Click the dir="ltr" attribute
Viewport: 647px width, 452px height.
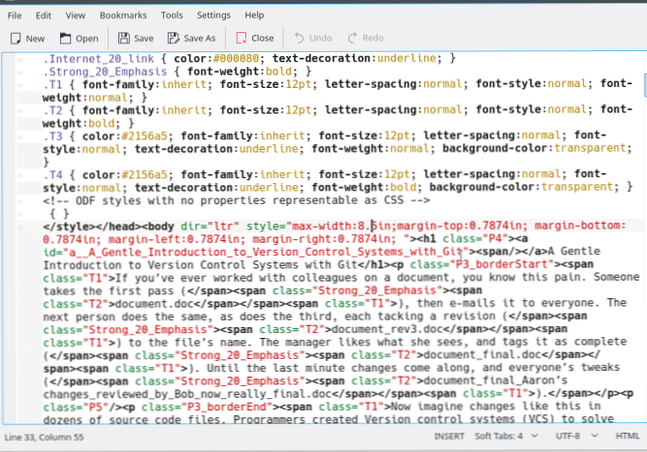coord(210,226)
